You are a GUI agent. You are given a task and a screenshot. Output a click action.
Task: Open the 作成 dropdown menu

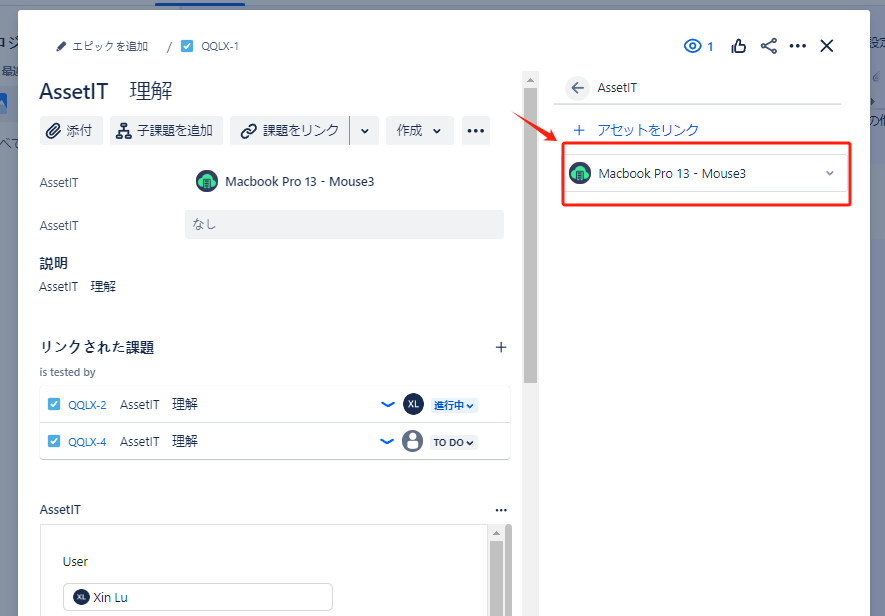[x=419, y=131]
